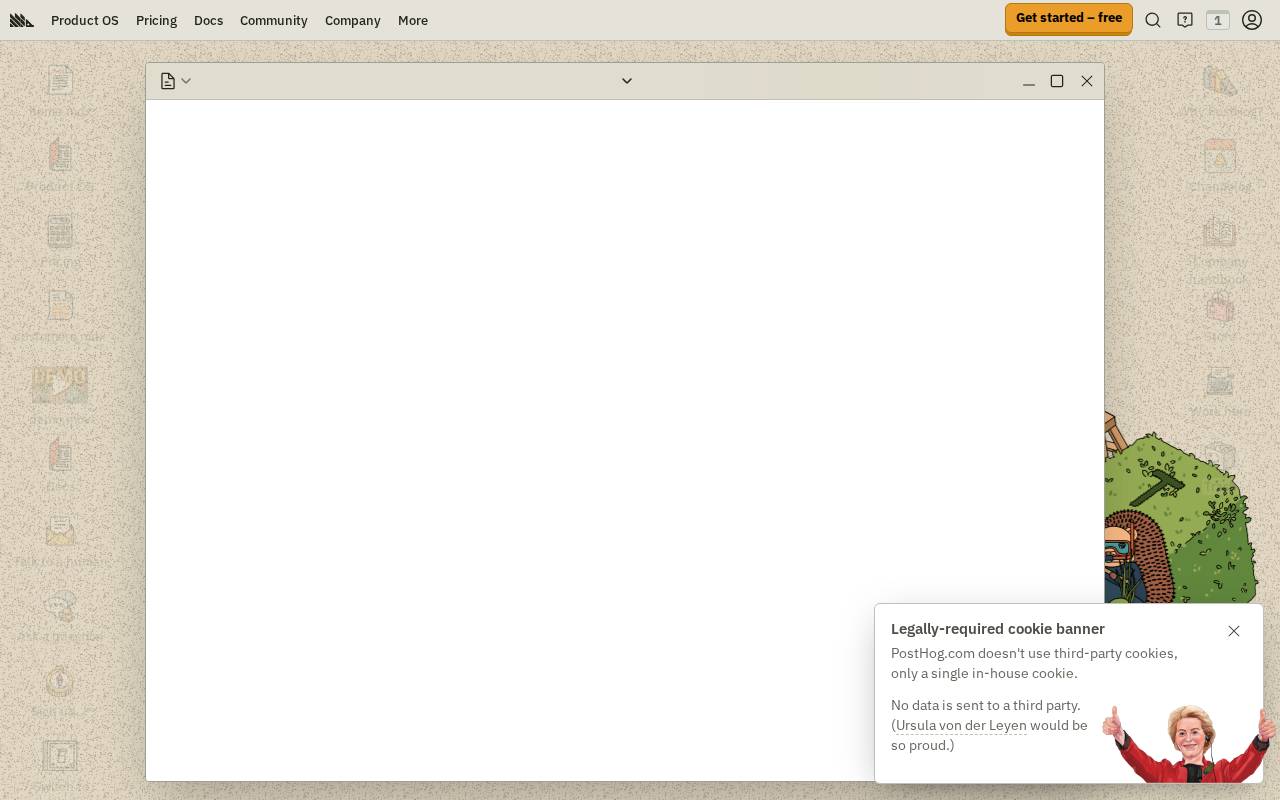Open the home.mdx desktop icon
This screenshot has height=800, width=1280.
click(60, 90)
